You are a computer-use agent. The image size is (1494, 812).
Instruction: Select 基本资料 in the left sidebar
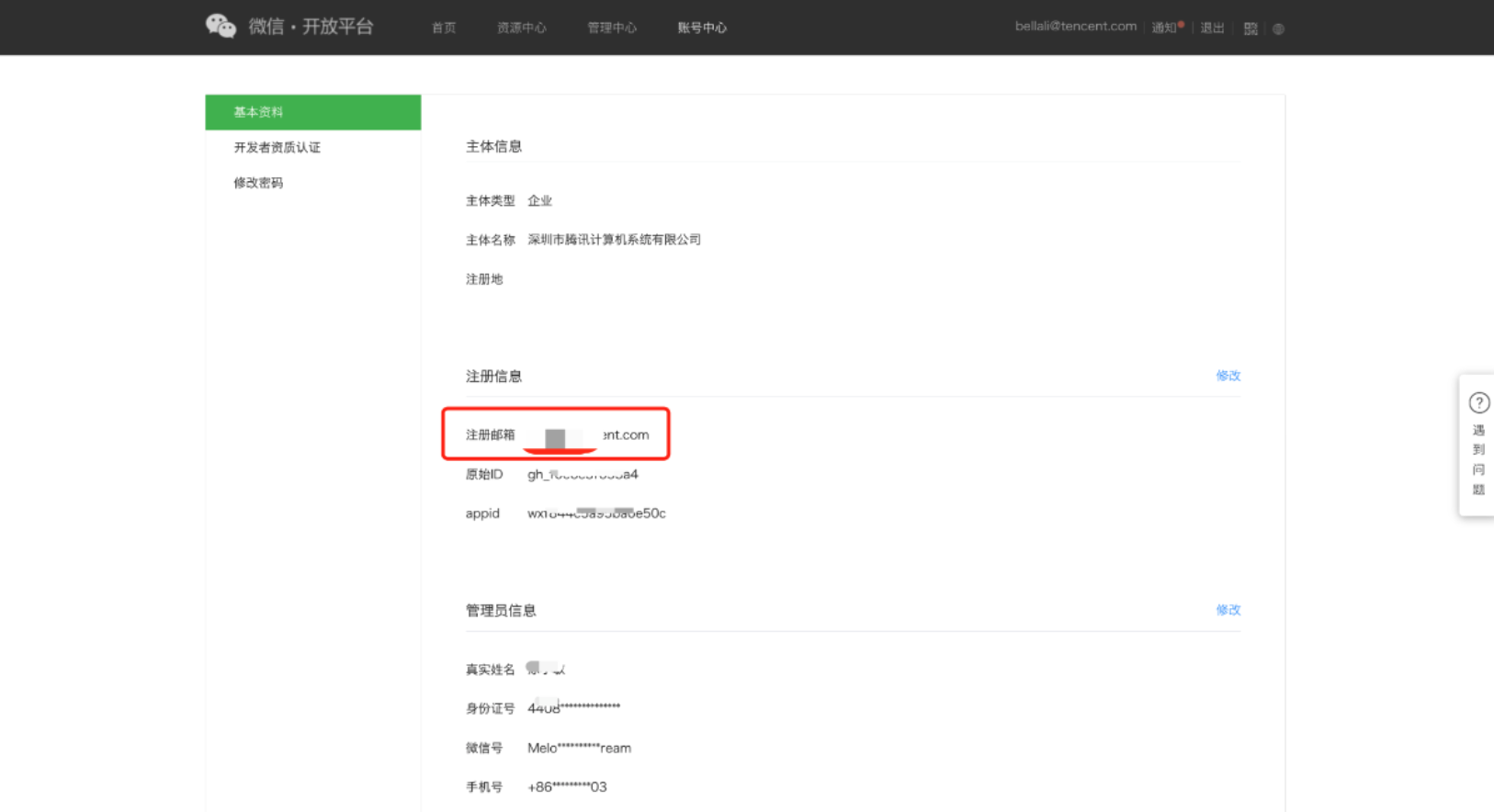(x=312, y=112)
